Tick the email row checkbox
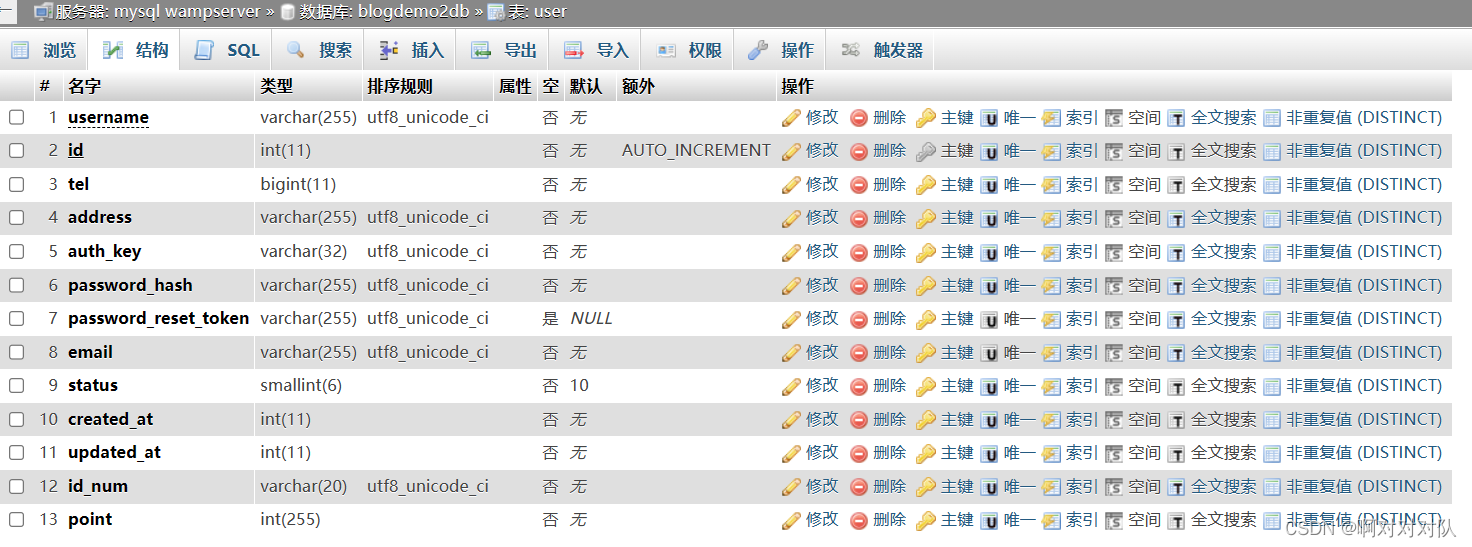The height and width of the screenshot is (547, 1472). tap(17, 352)
